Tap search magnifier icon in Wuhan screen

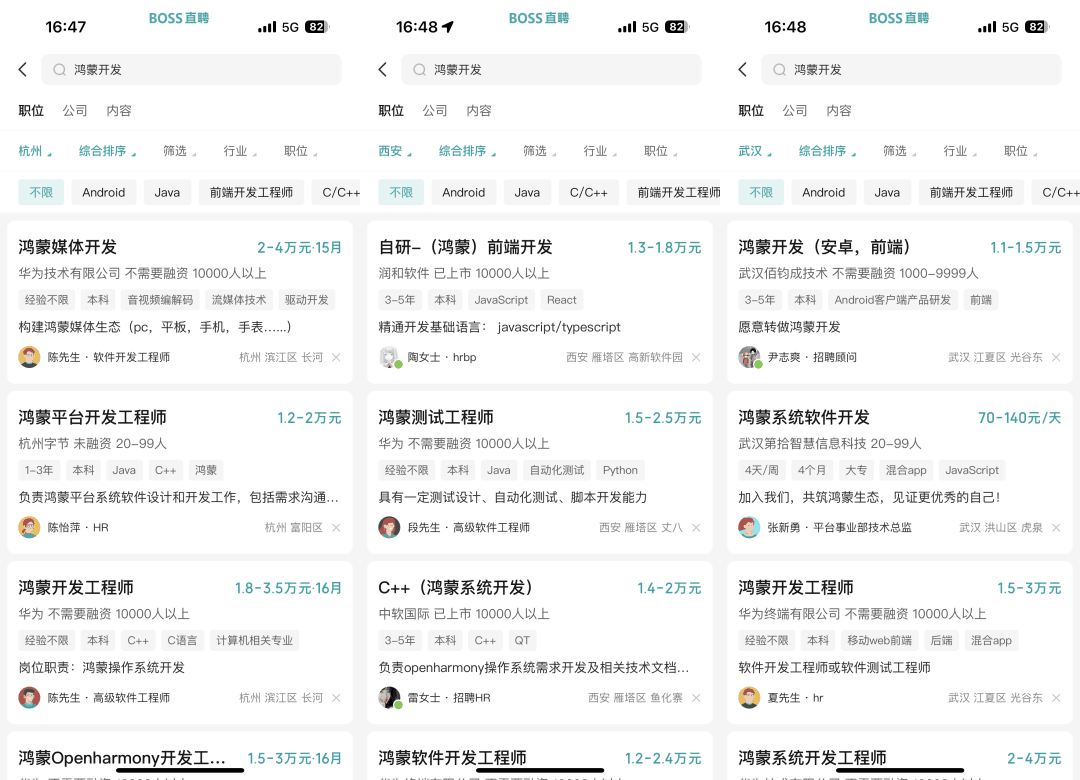[x=779, y=70]
